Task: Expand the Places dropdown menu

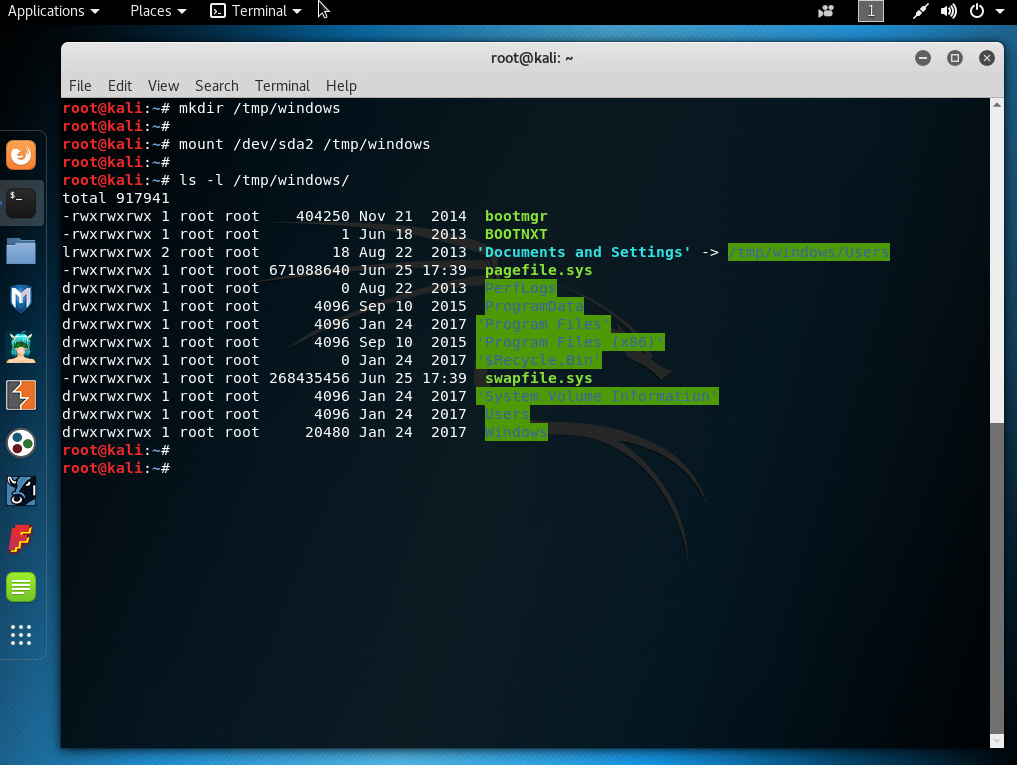Action: (x=158, y=11)
